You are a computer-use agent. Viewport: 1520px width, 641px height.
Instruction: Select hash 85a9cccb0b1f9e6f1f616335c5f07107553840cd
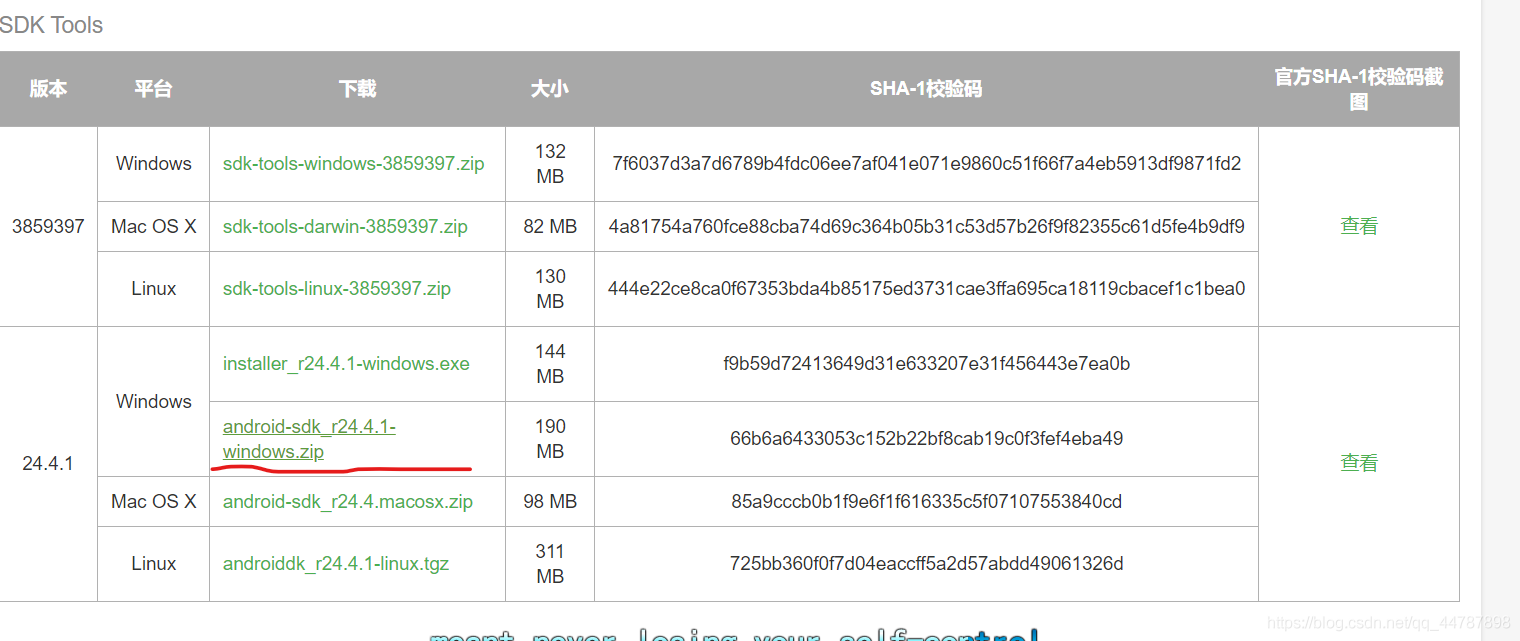[x=926, y=501]
